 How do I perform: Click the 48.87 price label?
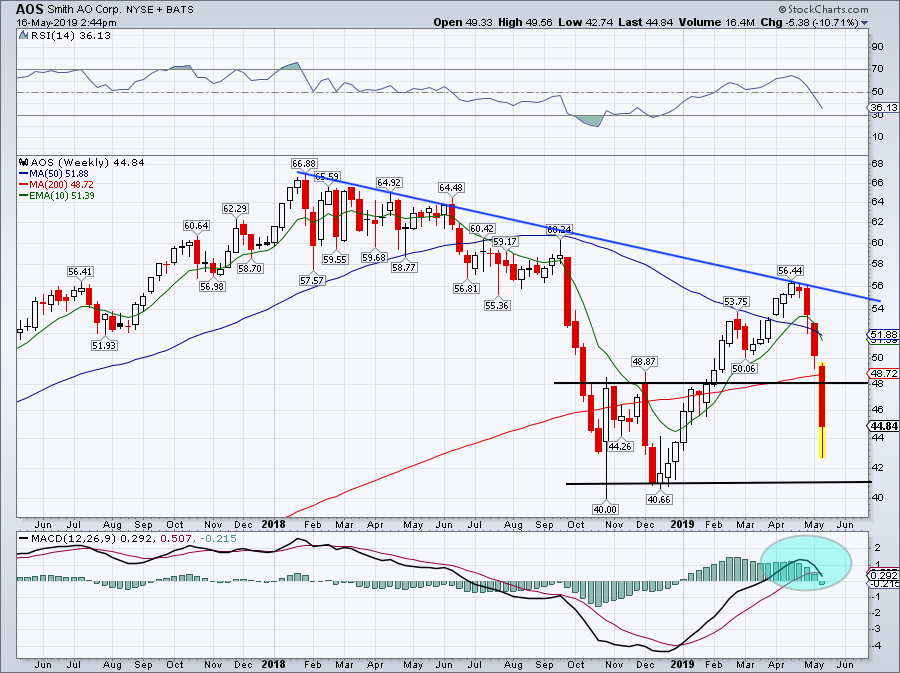pyautogui.click(x=644, y=361)
